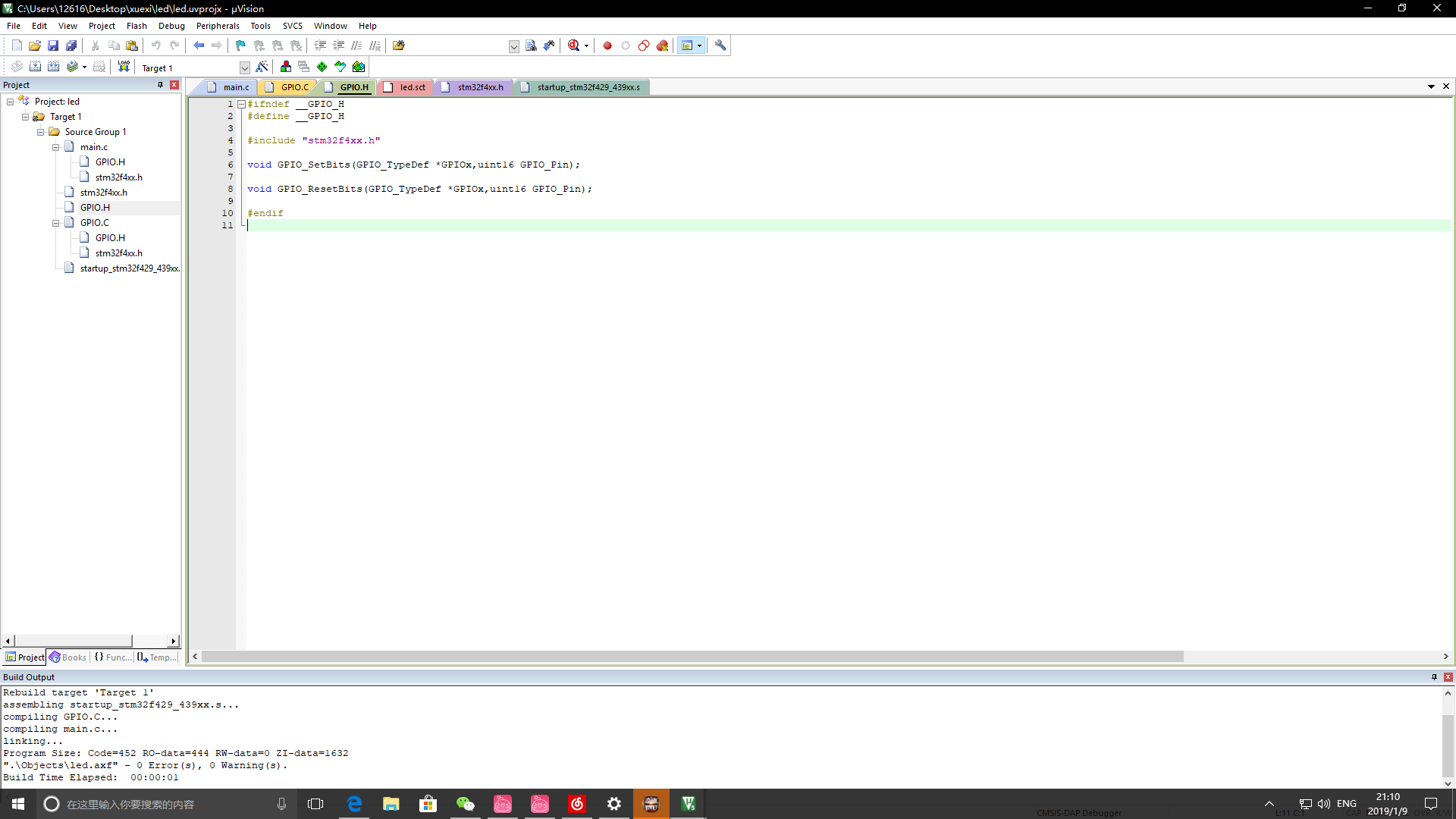Start the debug session magnifier icon
1456x819 pixels.
(x=574, y=45)
